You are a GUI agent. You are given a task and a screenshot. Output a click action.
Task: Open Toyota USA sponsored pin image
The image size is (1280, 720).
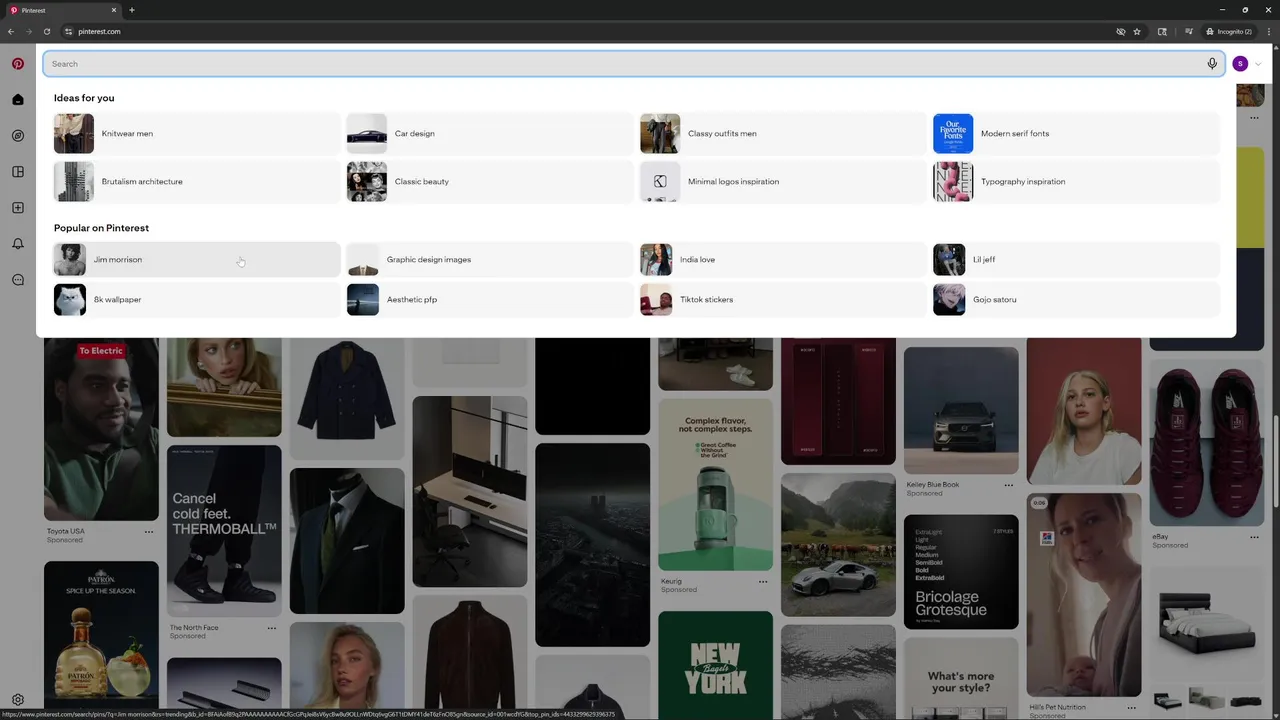(x=101, y=429)
